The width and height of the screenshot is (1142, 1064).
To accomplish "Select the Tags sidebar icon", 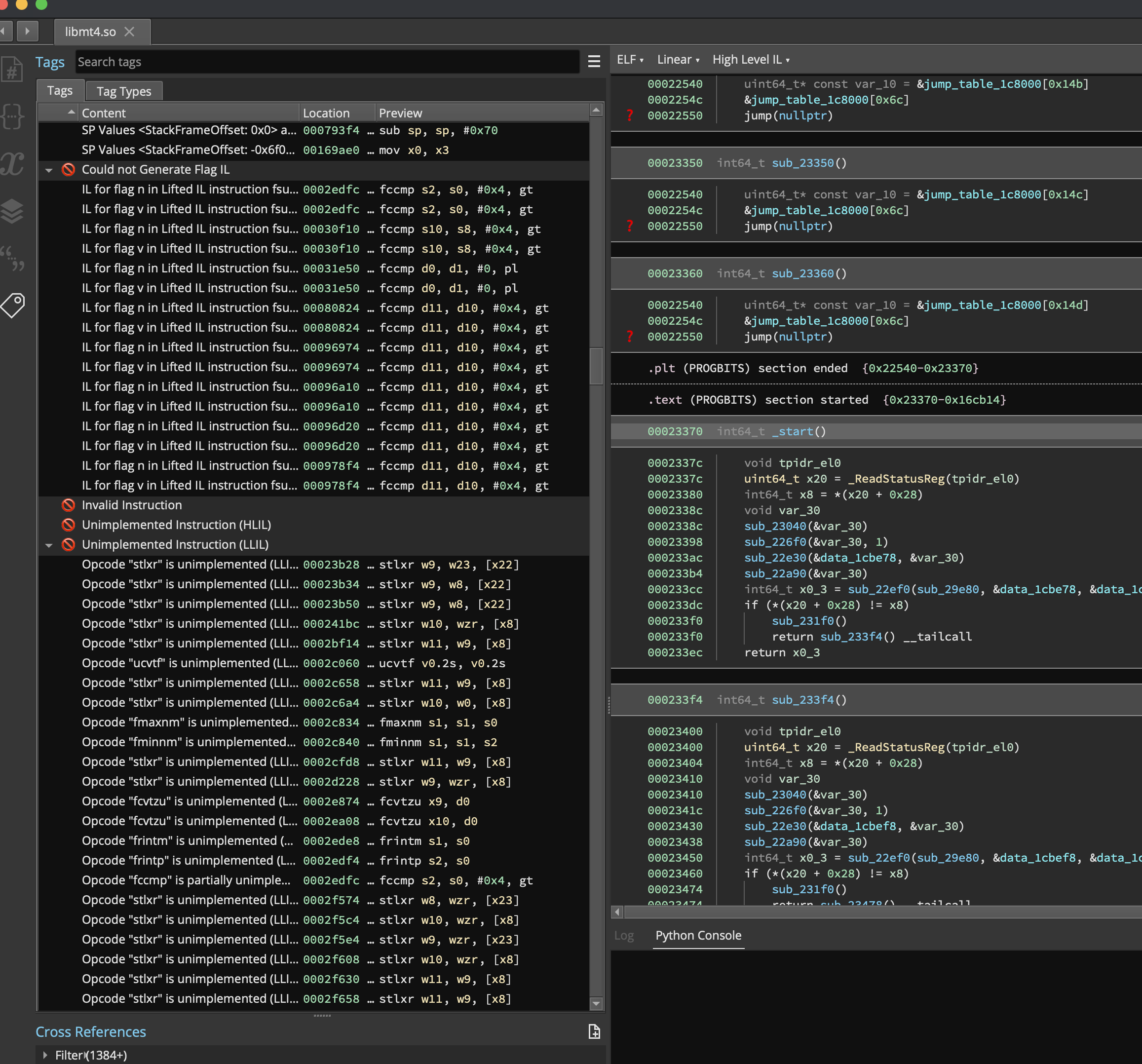I will click(x=13, y=305).
